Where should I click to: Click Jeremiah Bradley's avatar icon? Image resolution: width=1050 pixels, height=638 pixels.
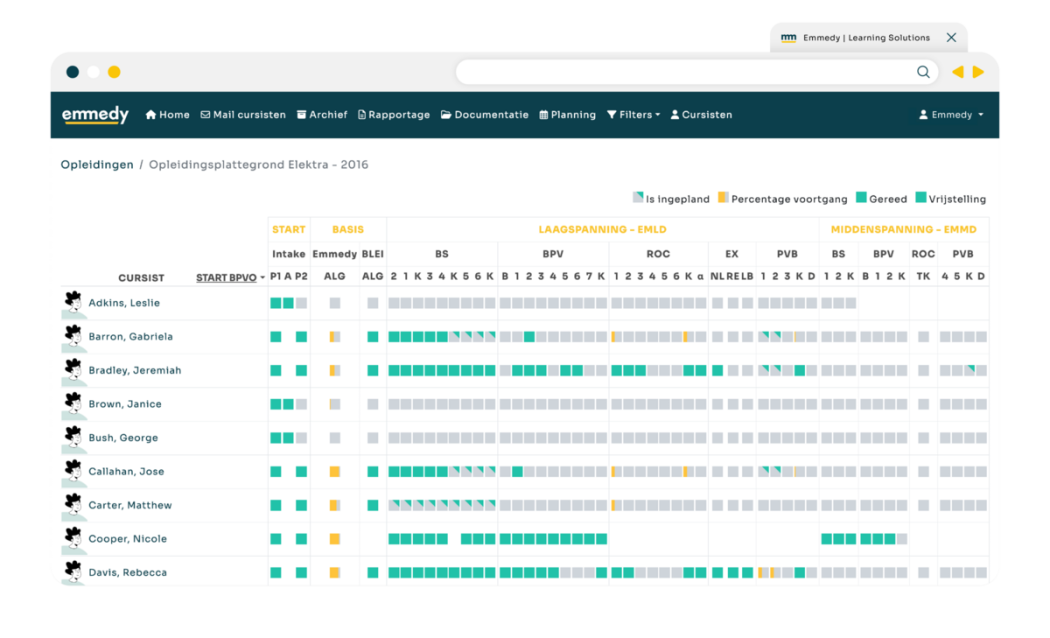72,370
